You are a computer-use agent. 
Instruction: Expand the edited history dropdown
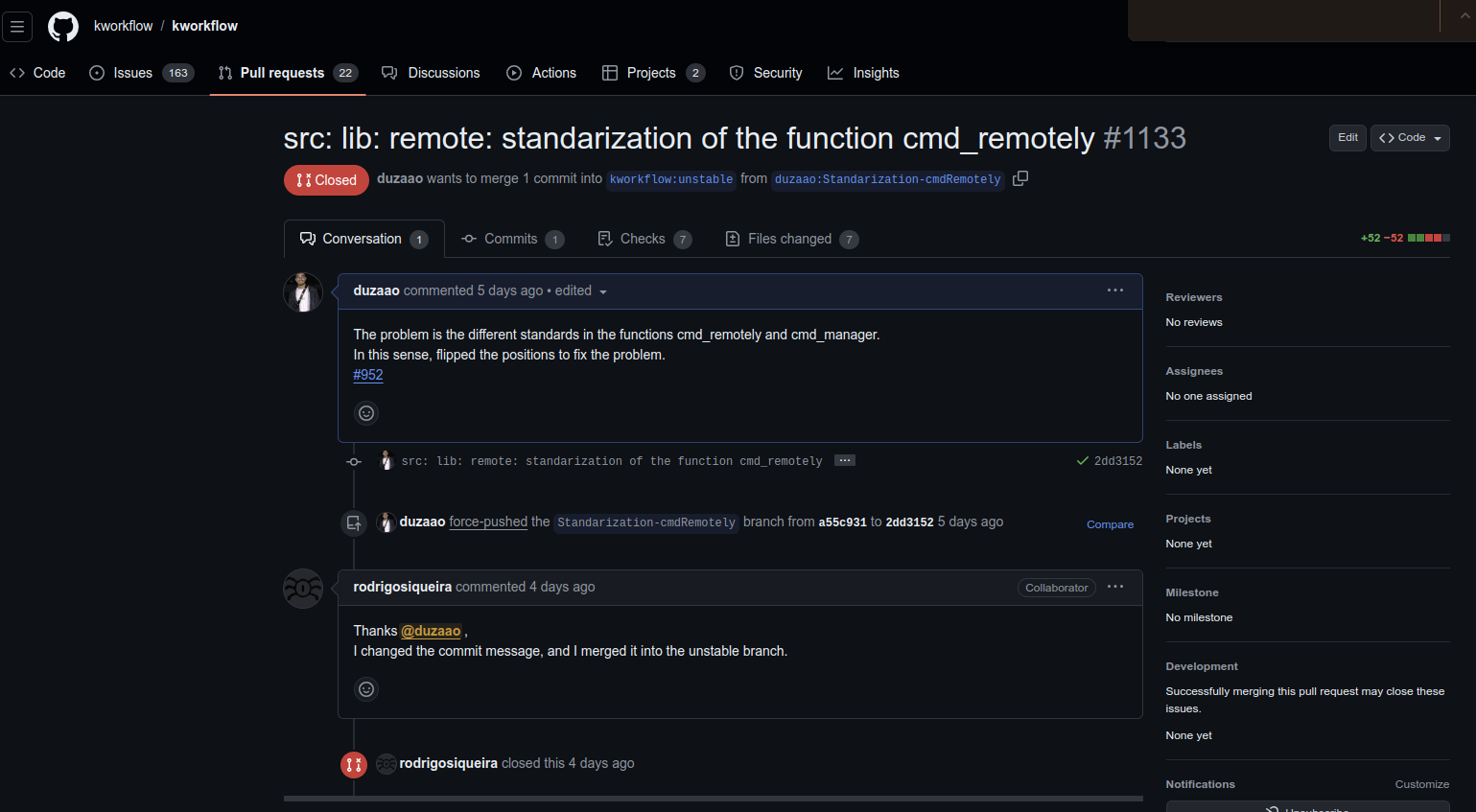click(x=603, y=292)
